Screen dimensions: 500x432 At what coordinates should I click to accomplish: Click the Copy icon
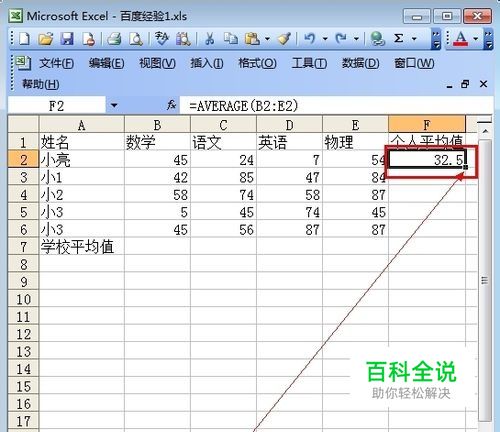pos(231,39)
